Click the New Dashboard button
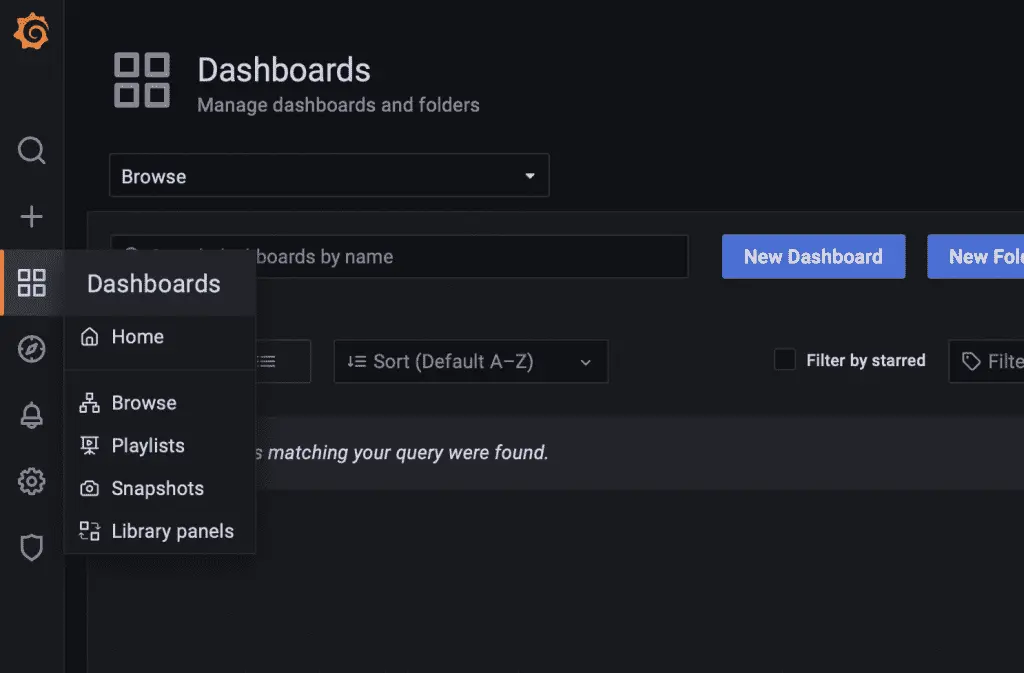Viewport: 1024px width, 673px height. (x=813, y=257)
